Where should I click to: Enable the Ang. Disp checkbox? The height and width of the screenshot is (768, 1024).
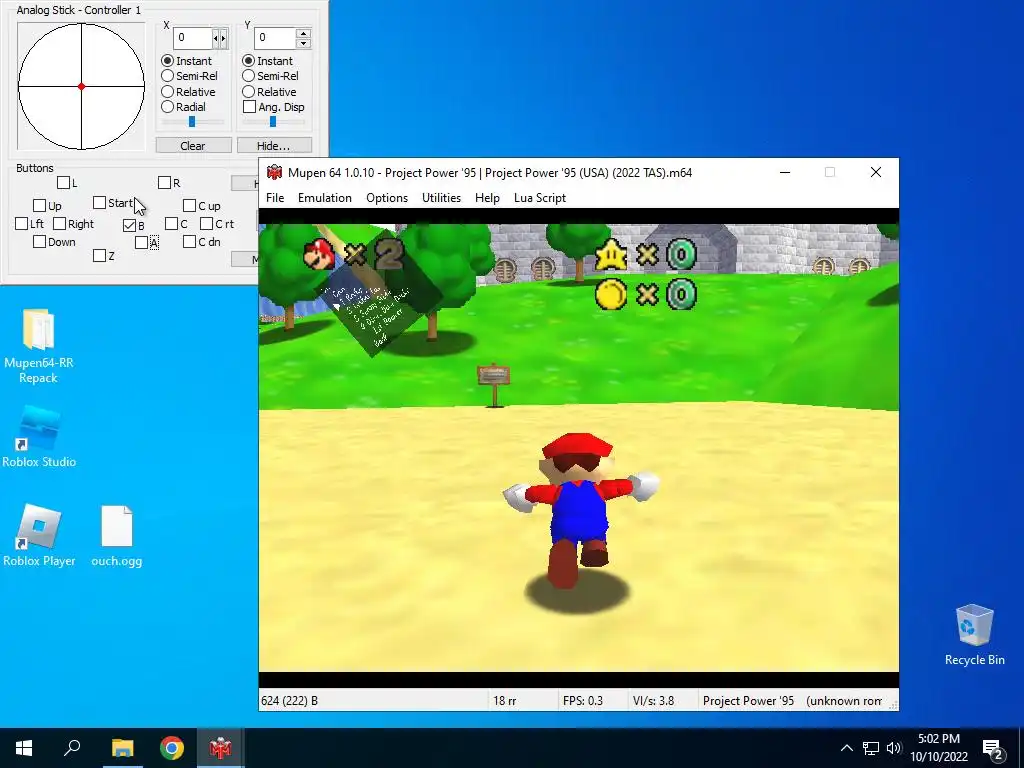coord(249,106)
